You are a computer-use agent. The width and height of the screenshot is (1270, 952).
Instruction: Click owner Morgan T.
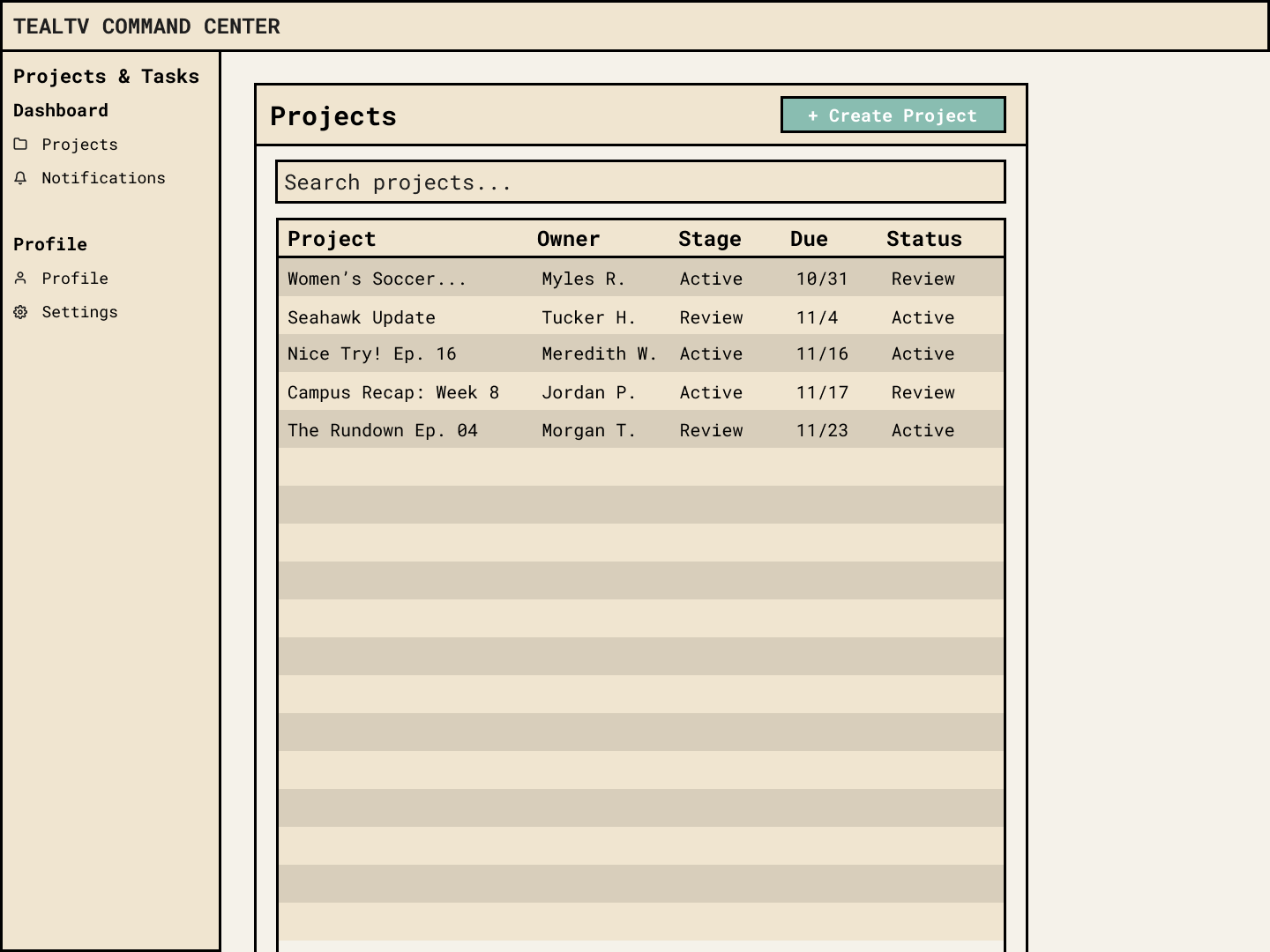(x=589, y=430)
